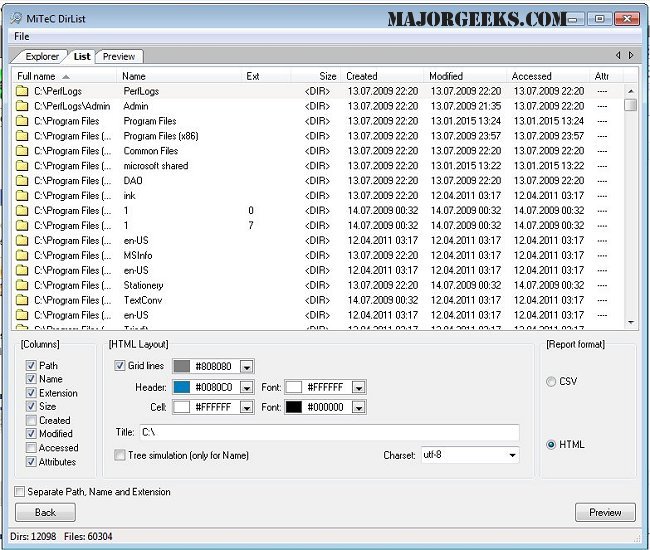Click into the Title input field
This screenshot has width=650, height=550.
(x=329, y=432)
